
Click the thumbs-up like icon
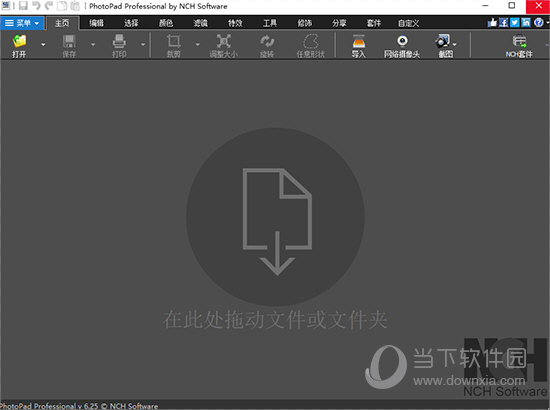(492, 23)
